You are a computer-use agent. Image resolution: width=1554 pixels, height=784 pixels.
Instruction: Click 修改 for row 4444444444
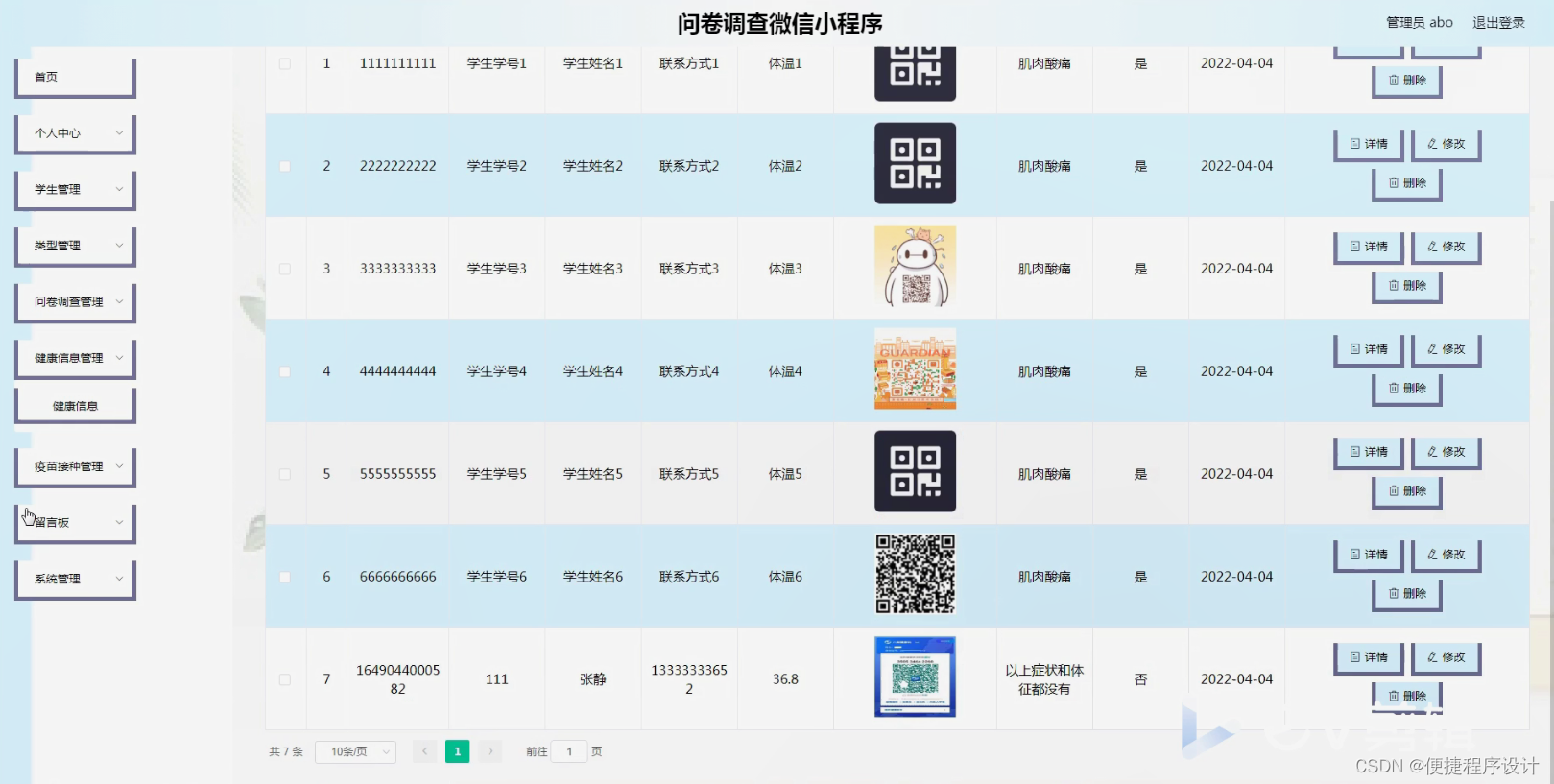pos(1446,349)
